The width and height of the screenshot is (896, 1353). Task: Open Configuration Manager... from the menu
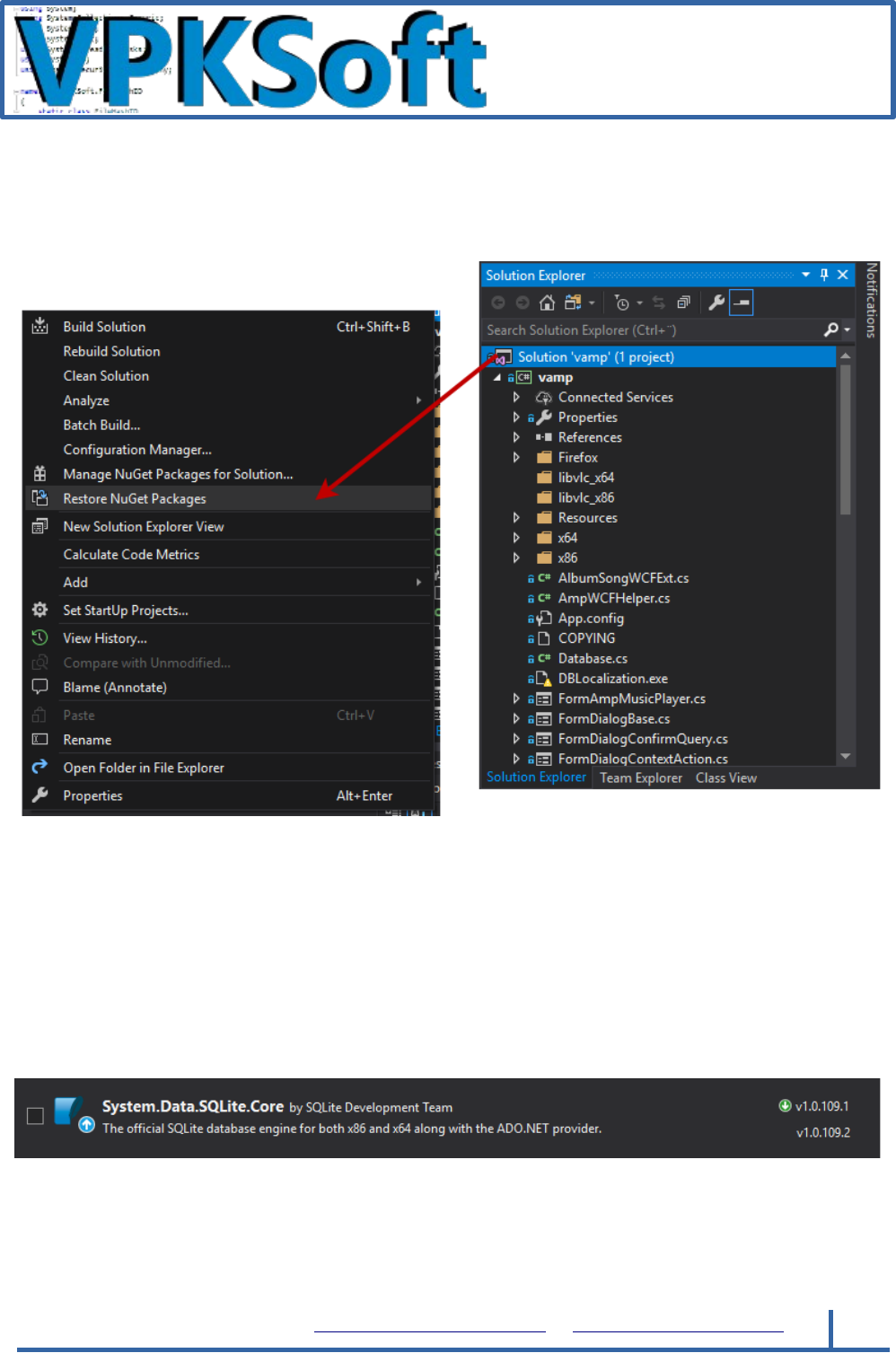pos(229,450)
